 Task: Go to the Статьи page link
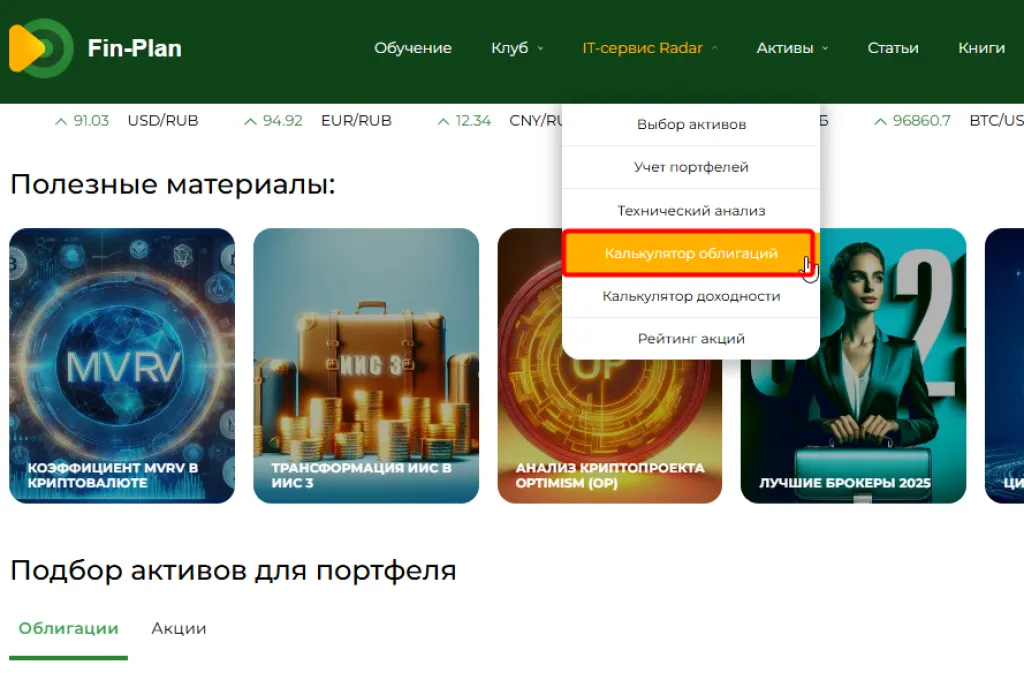pyautogui.click(x=893, y=48)
